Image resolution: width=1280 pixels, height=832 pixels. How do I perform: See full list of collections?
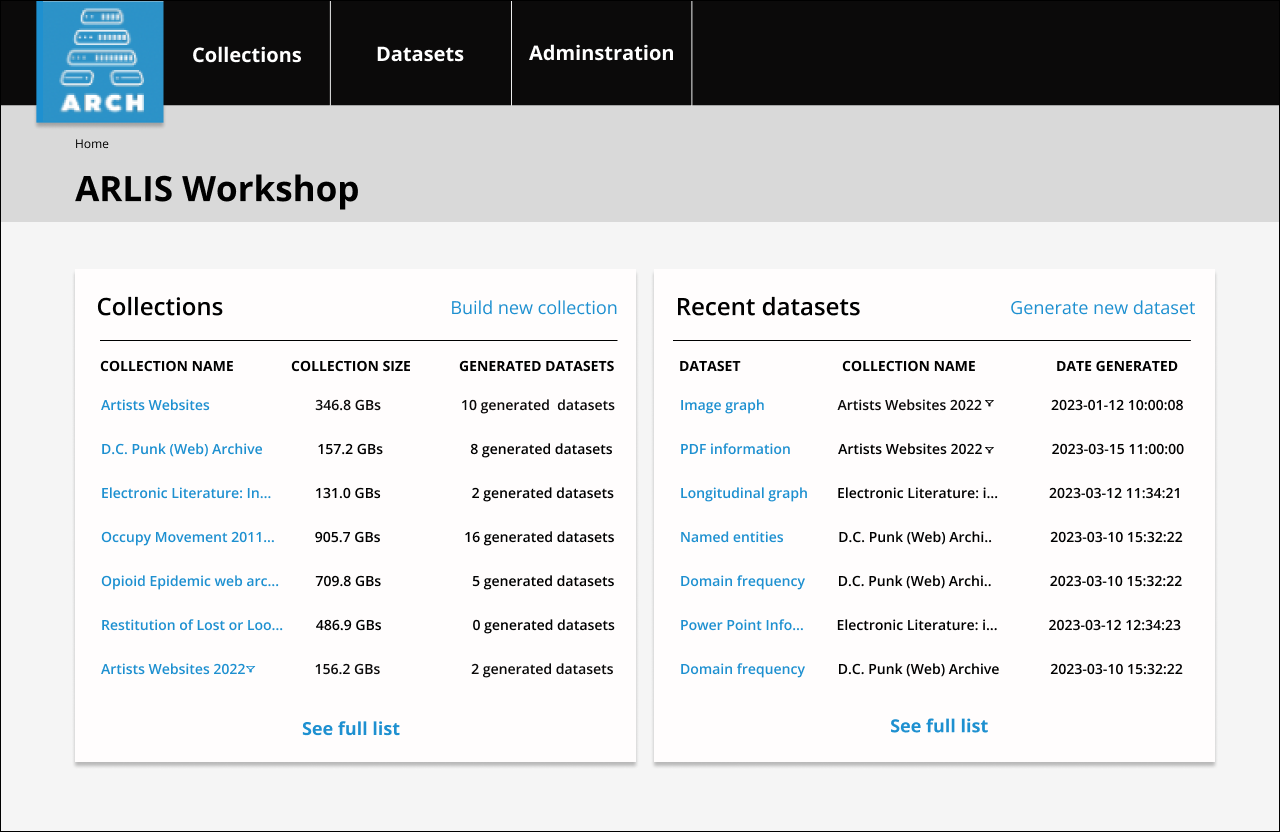[x=351, y=729]
